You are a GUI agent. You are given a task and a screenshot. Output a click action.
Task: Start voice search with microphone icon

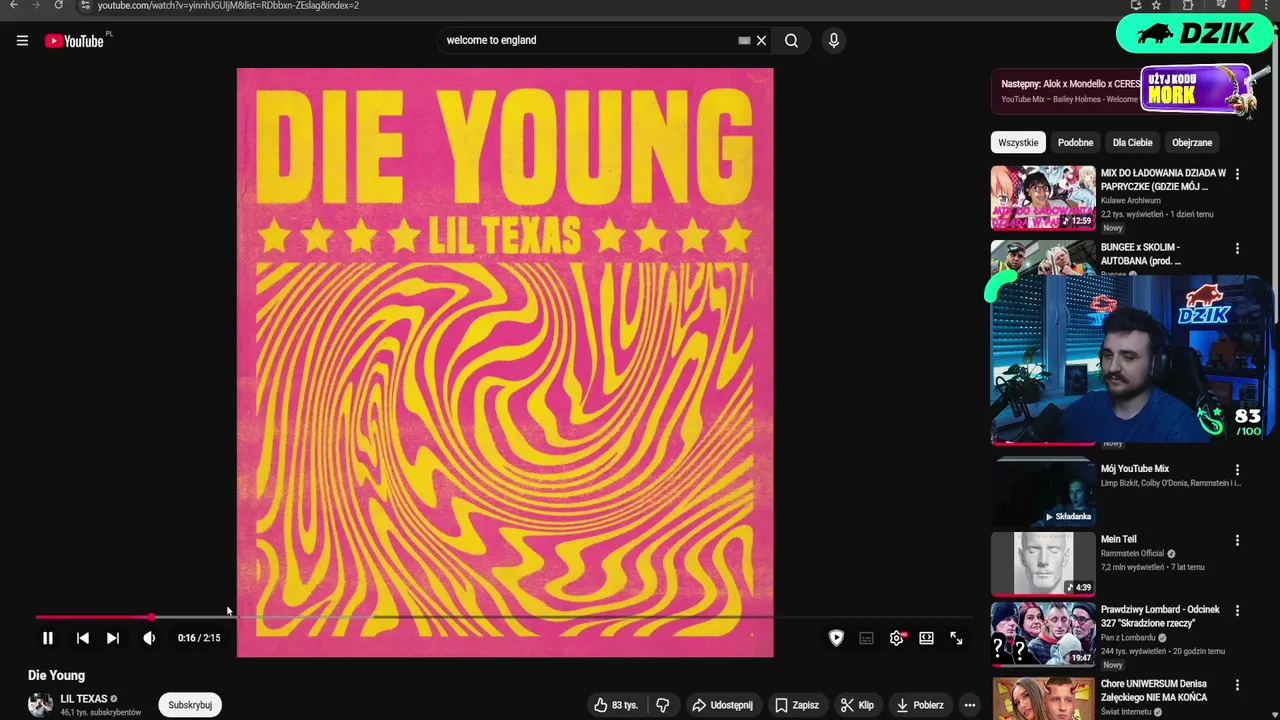[x=833, y=41]
